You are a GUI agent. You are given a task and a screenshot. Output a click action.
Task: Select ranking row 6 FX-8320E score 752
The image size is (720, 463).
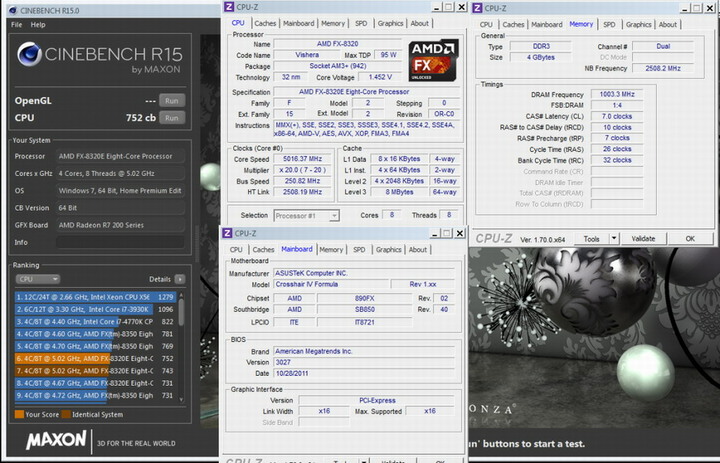coord(95,358)
